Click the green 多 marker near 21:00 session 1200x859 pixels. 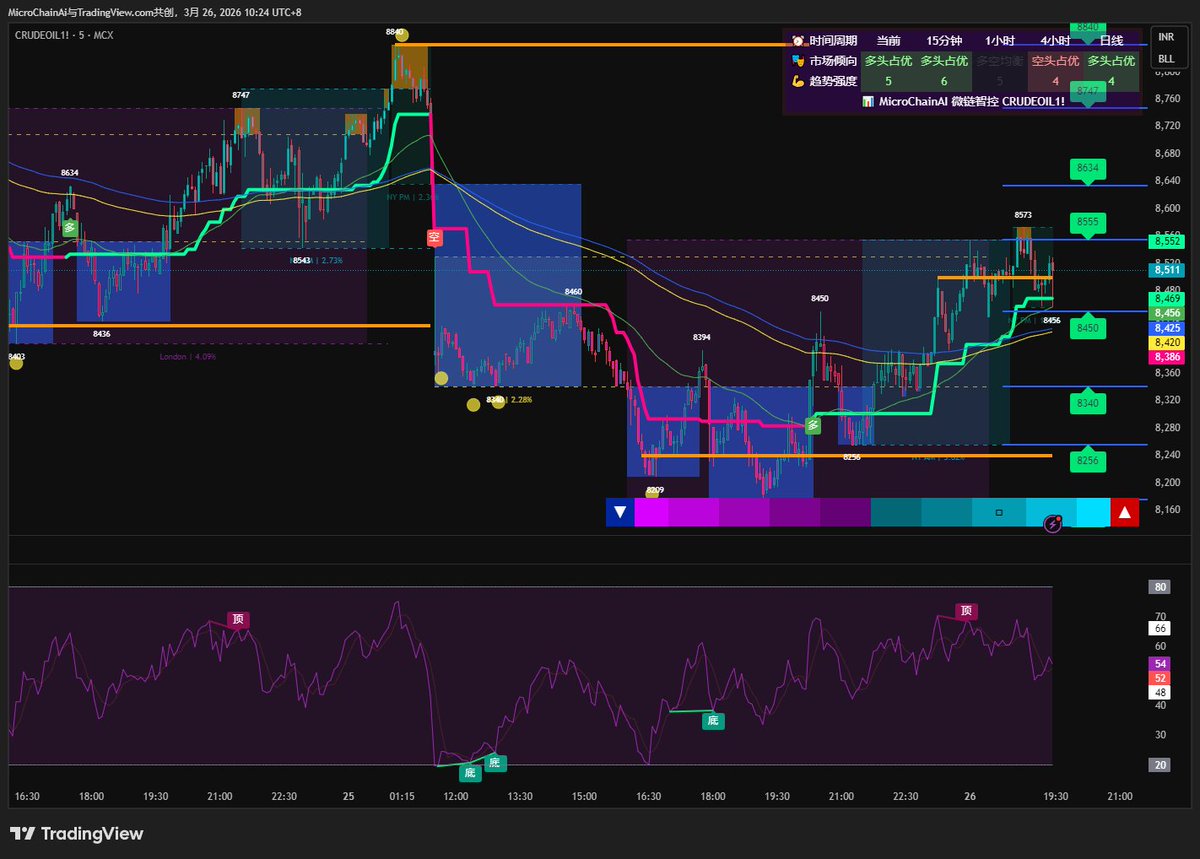coord(813,425)
